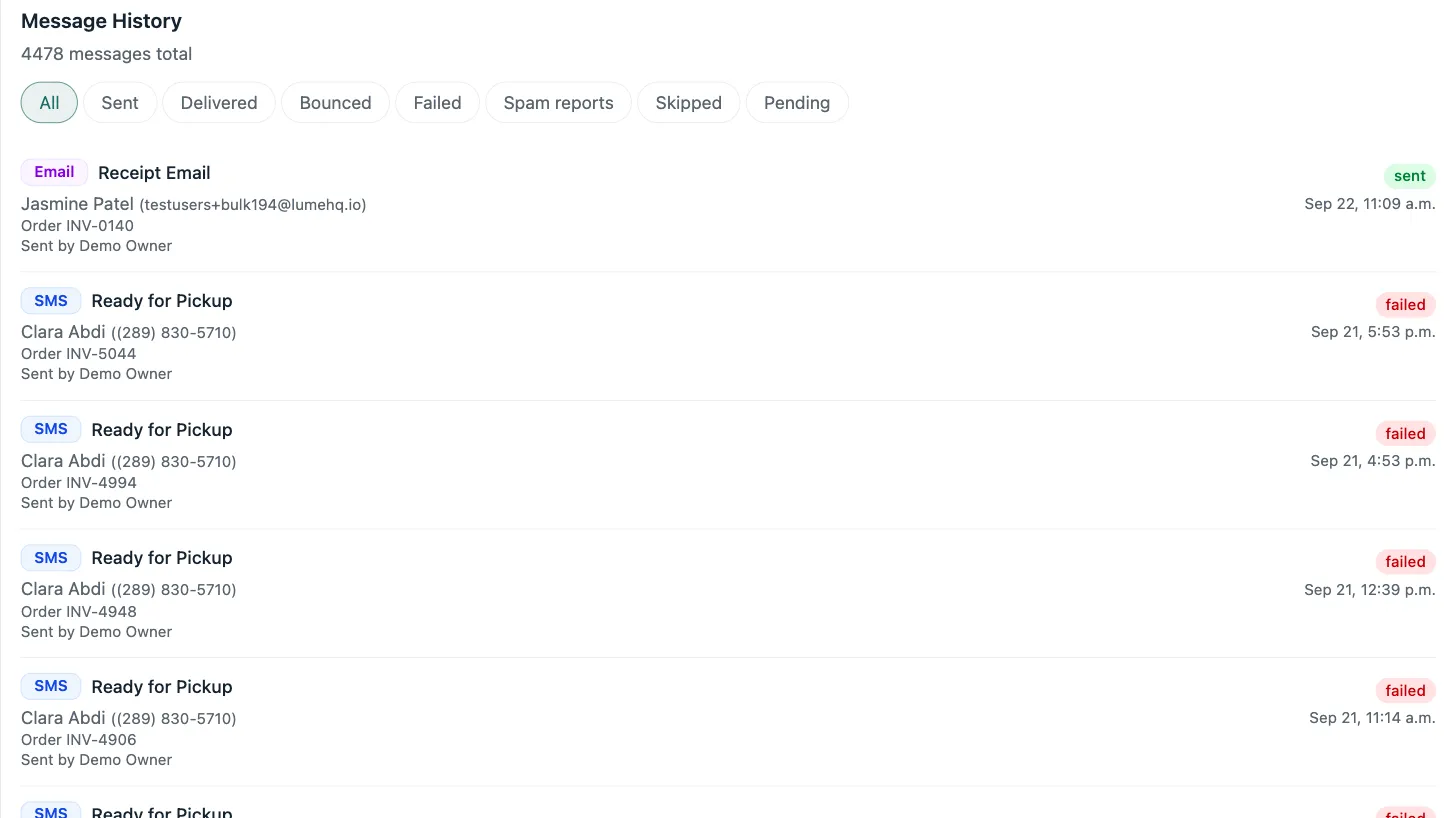The height and width of the screenshot is (818, 1456).
Task: Click failed badge dated Sep 21, 11:14 a.m.
Action: (x=1405, y=691)
